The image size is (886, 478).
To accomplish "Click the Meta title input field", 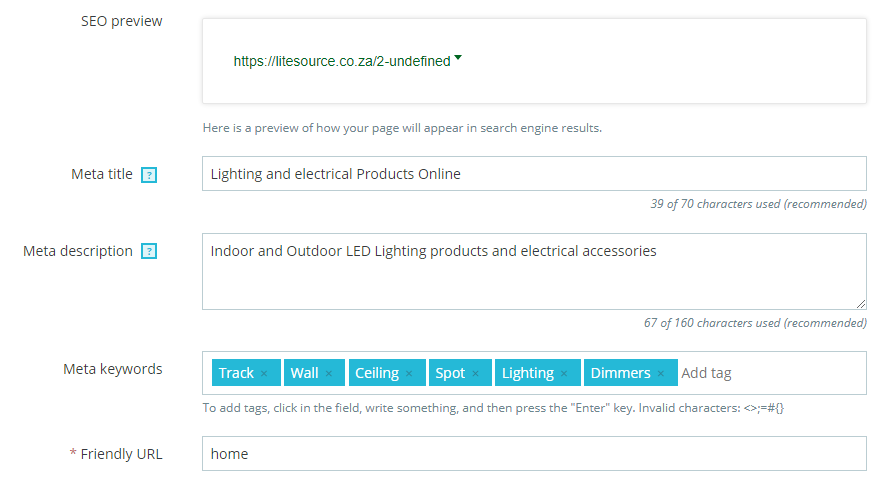I will [533, 174].
